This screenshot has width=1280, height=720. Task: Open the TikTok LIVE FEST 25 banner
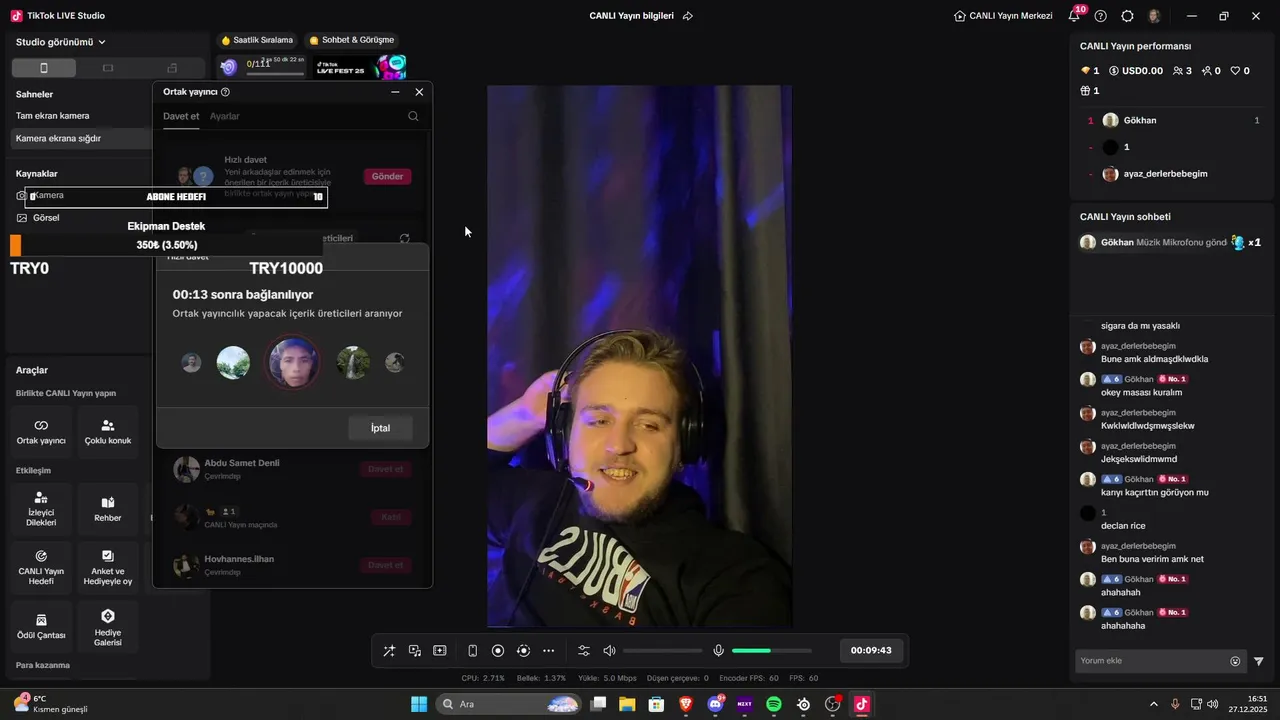click(361, 67)
